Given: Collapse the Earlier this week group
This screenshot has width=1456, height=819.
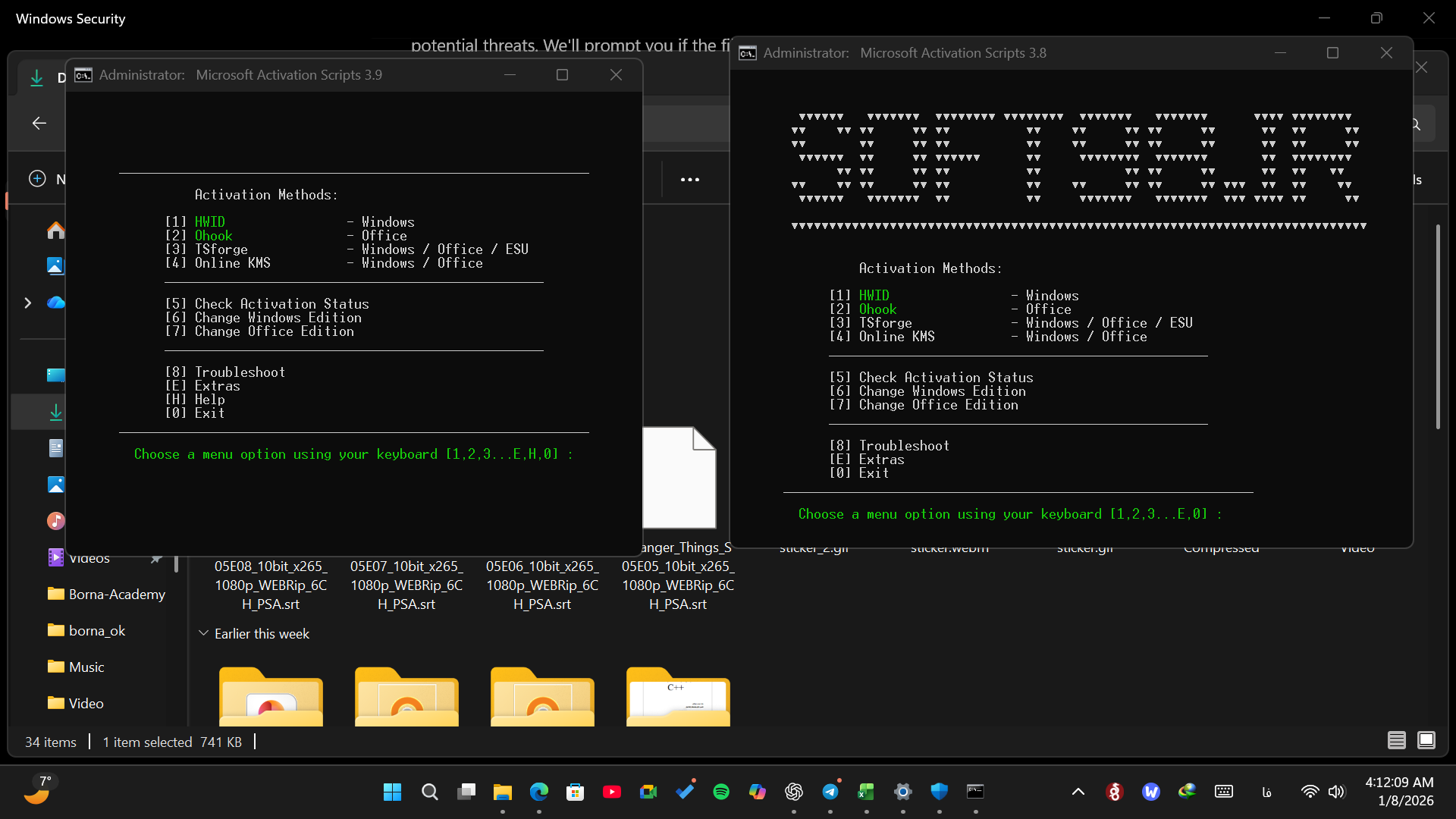Looking at the screenshot, I should (x=203, y=633).
